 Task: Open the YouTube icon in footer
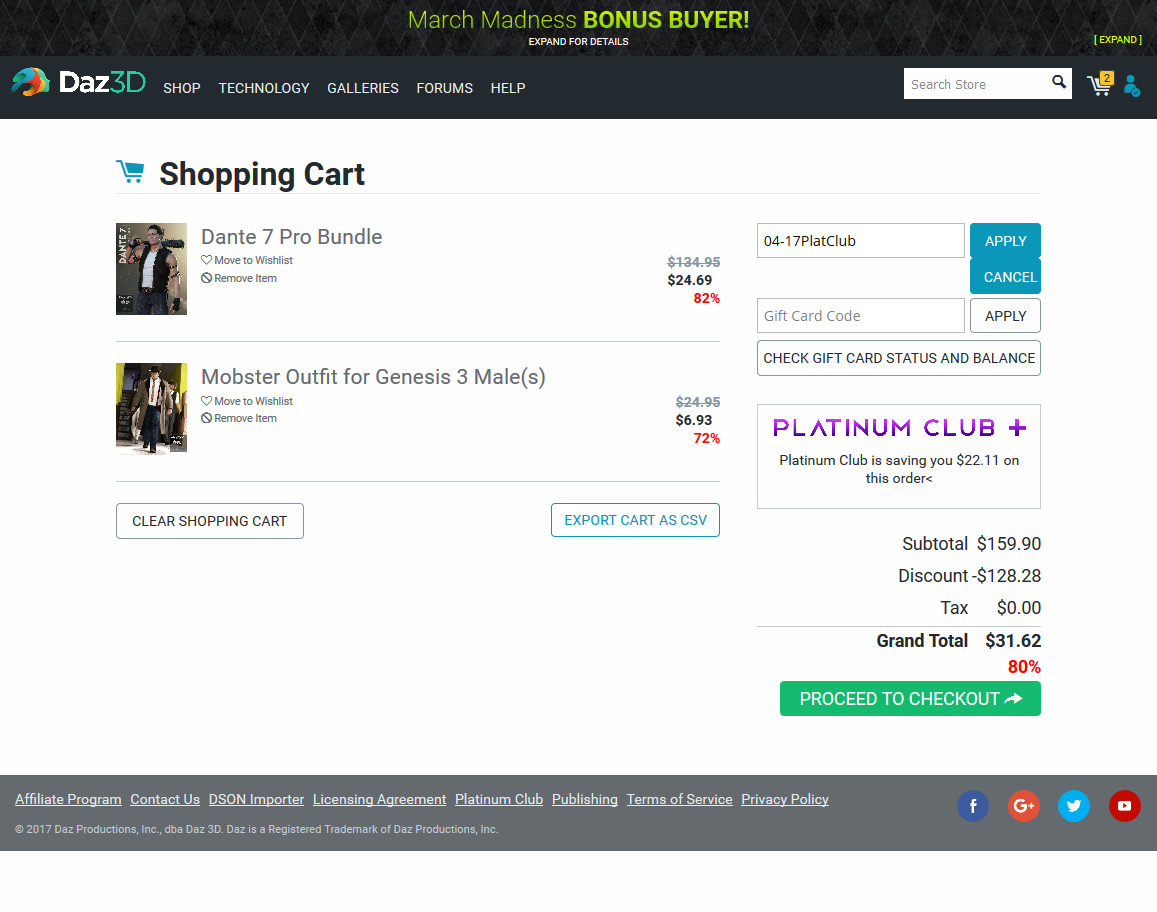[1125, 806]
